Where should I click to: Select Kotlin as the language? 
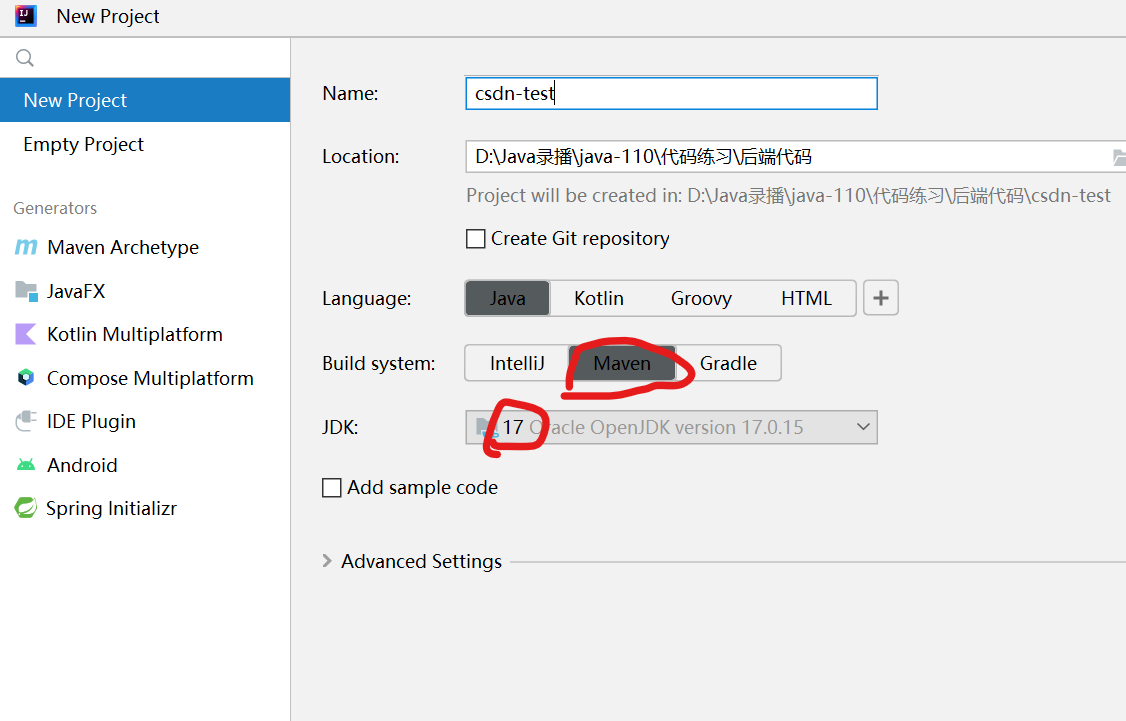pyautogui.click(x=599, y=298)
